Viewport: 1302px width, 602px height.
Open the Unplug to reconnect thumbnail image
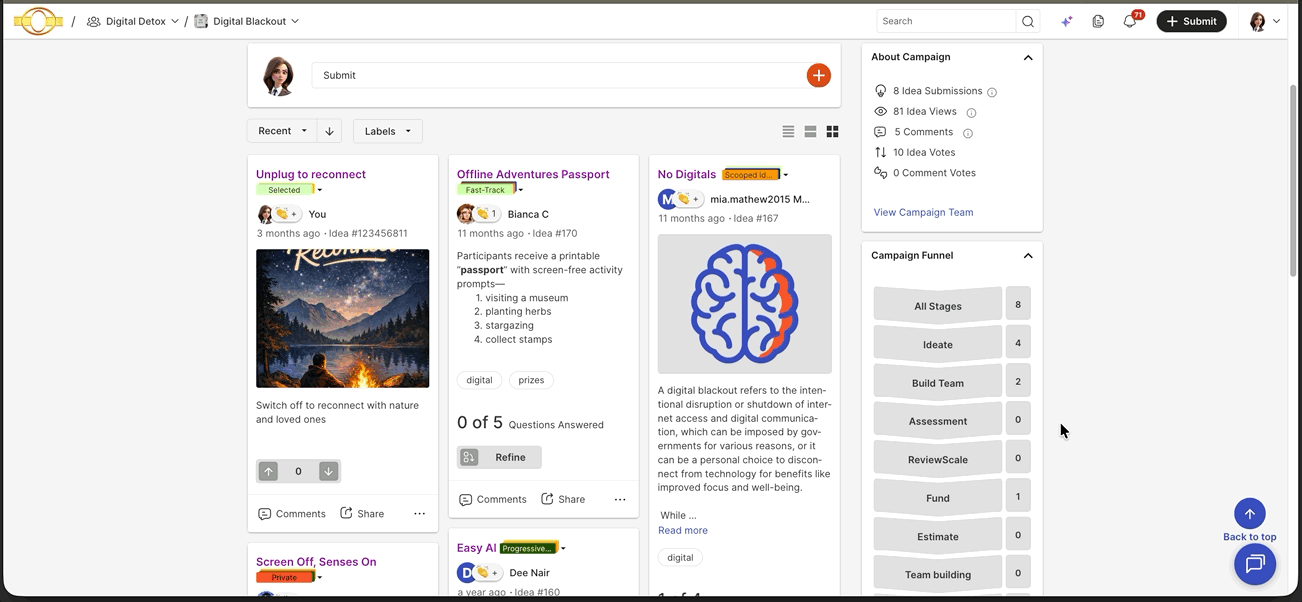pos(342,318)
